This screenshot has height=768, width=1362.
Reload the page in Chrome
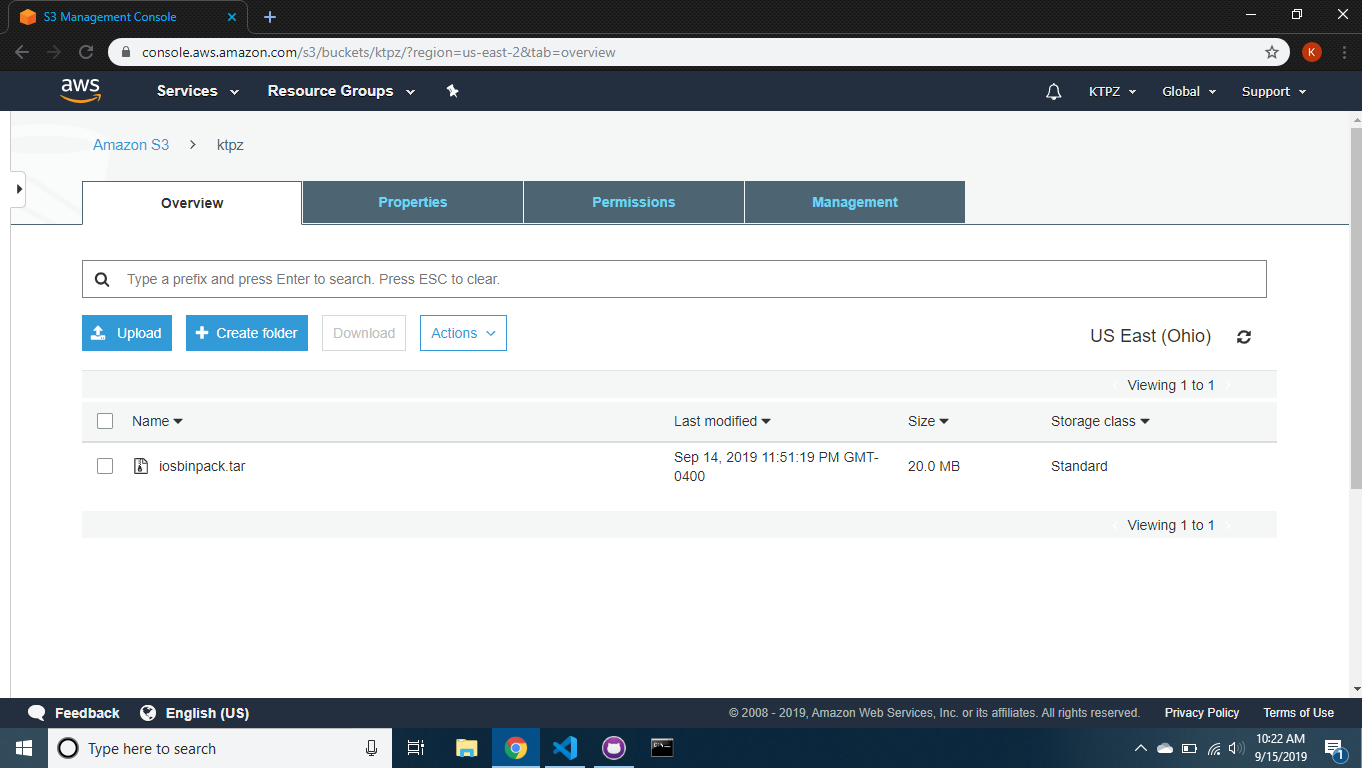coord(86,52)
